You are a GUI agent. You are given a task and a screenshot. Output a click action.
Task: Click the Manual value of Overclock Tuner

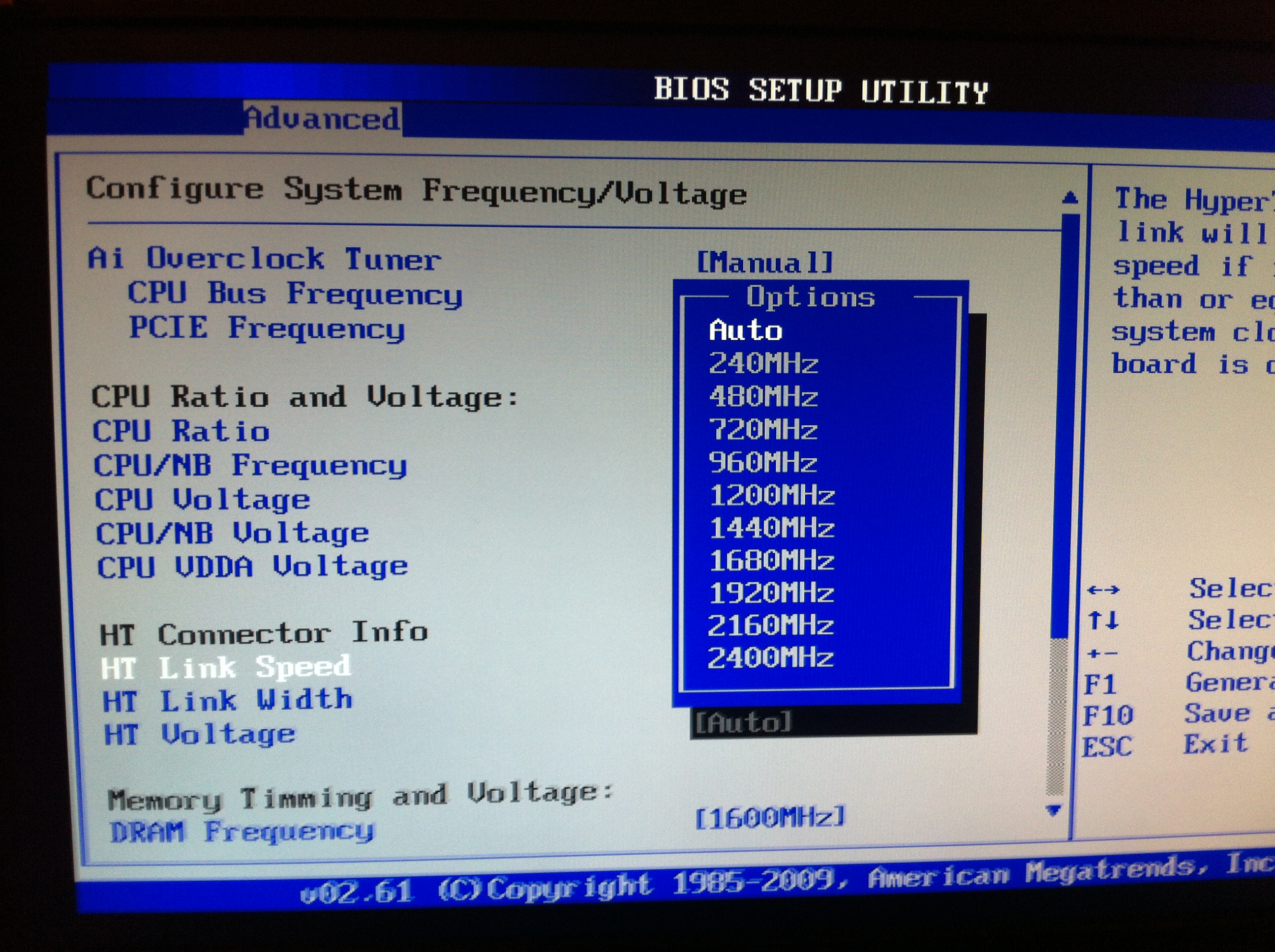[764, 263]
